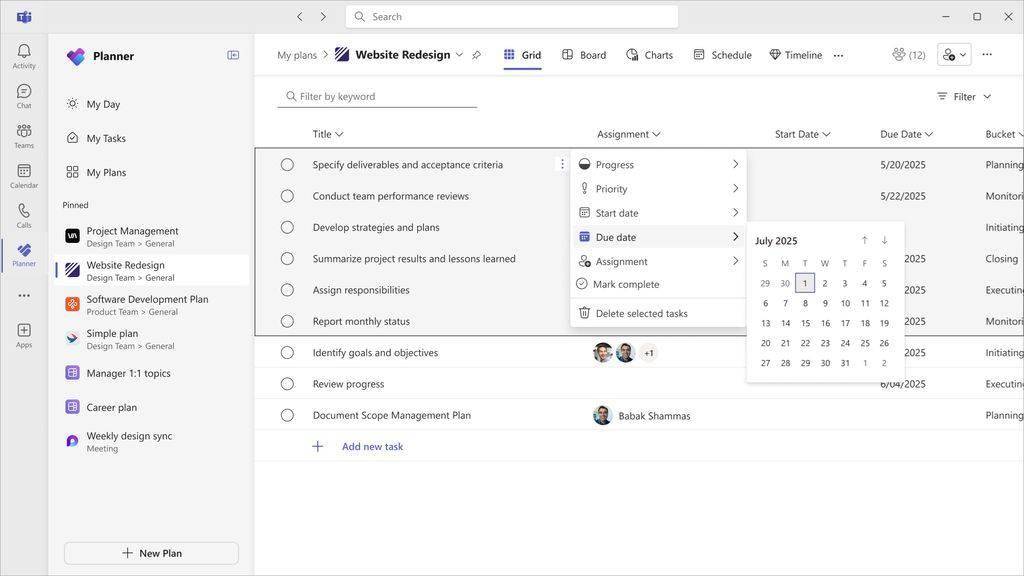Switch to the Timeline tab
The image size is (1024, 576).
coord(795,55)
